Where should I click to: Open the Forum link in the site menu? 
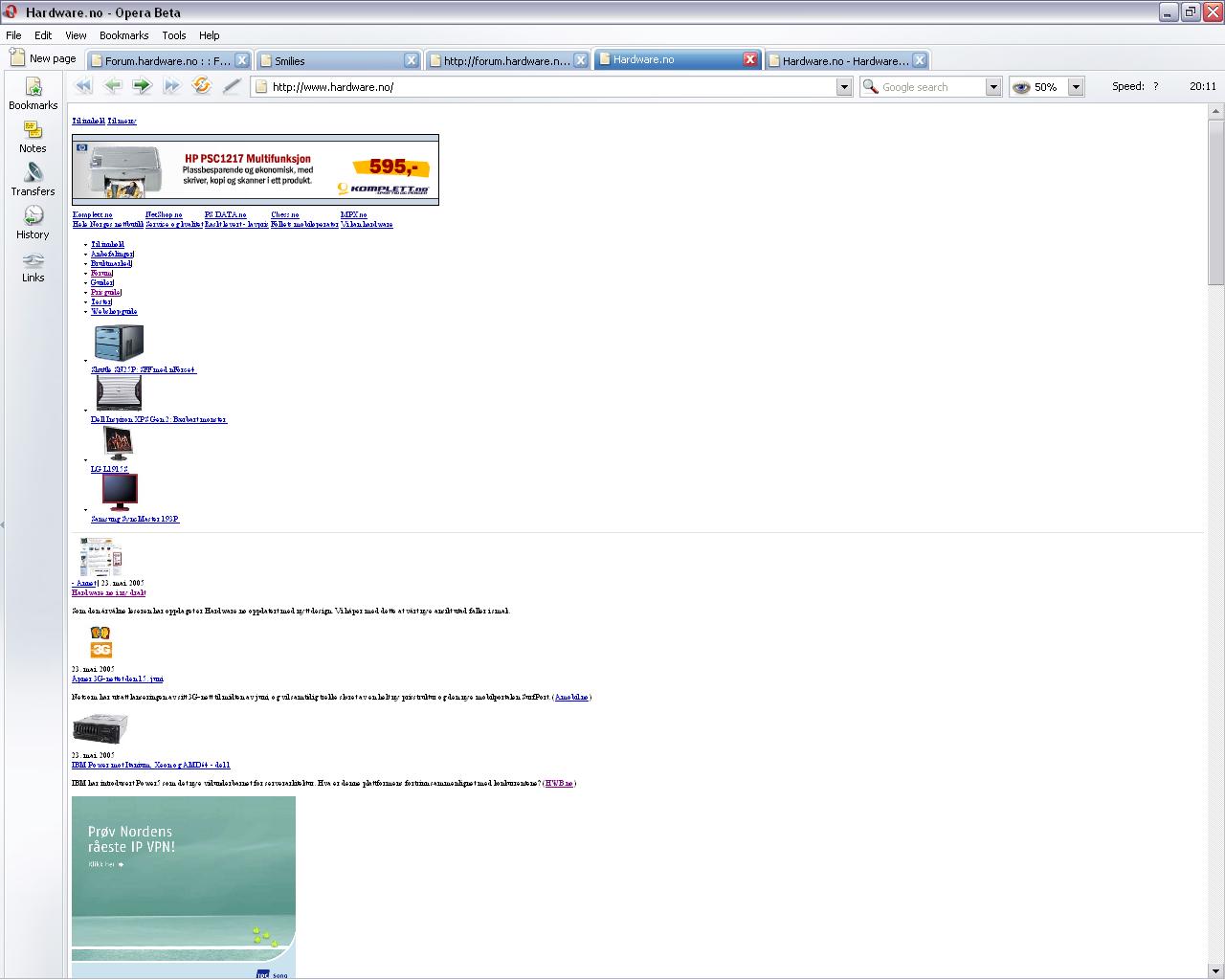101,274
